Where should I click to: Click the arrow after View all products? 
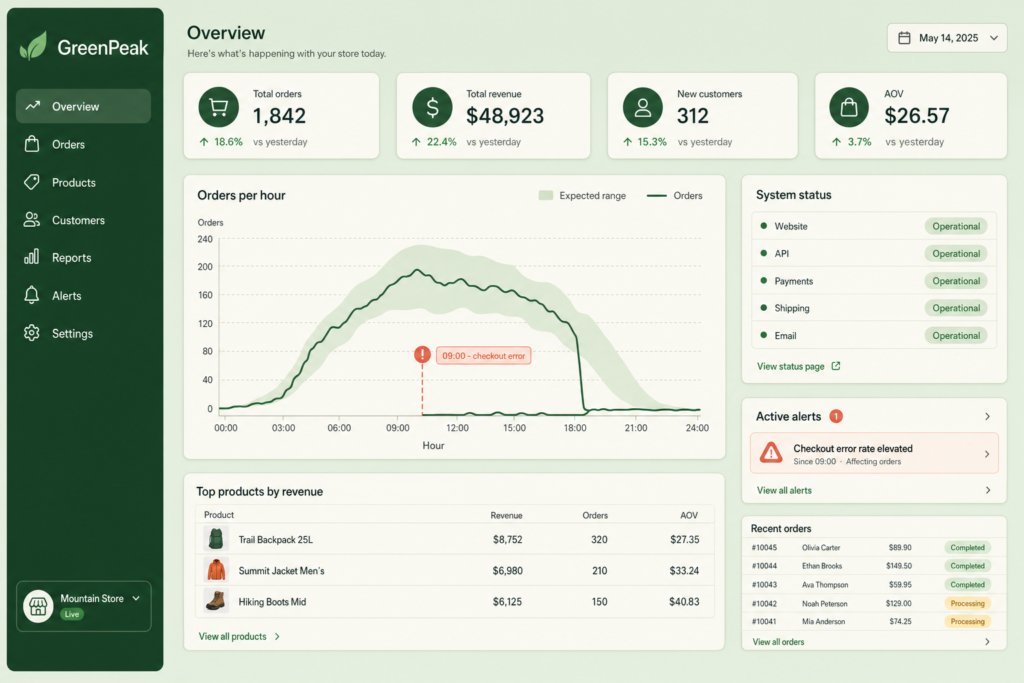tap(278, 636)
